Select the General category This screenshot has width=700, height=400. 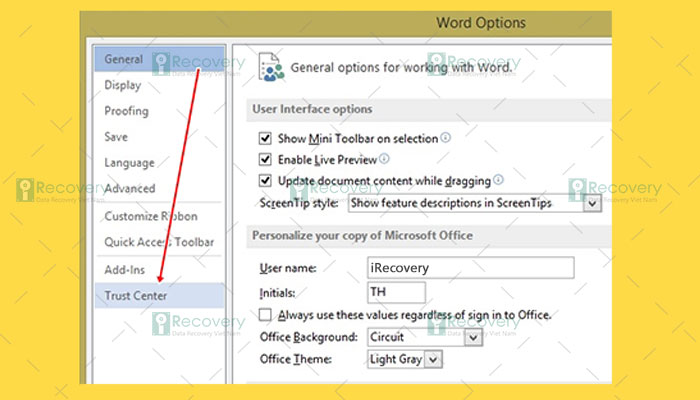[x=159, y=59]
